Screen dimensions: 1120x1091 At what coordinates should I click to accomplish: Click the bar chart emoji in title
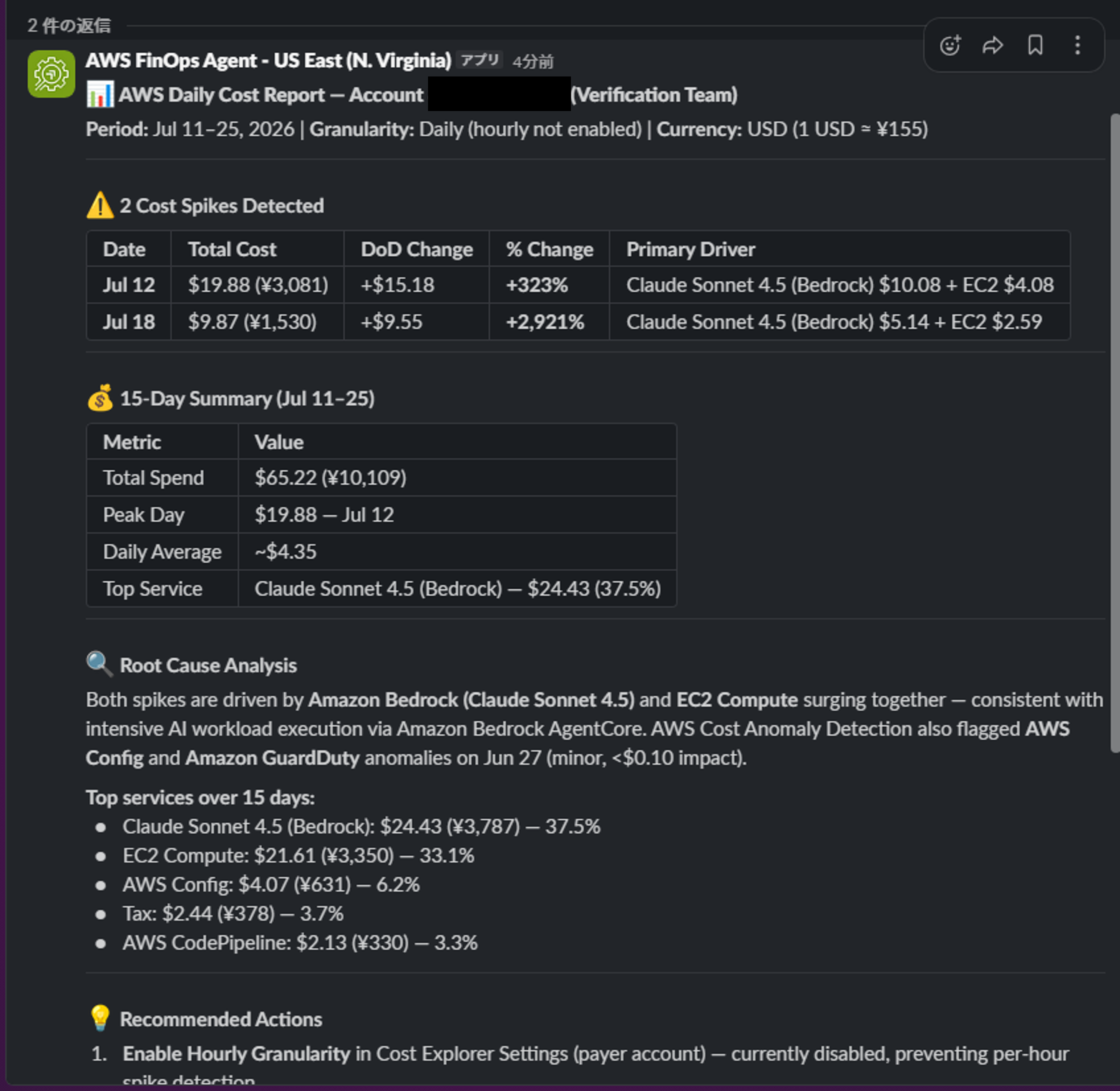tap(100, 95)
